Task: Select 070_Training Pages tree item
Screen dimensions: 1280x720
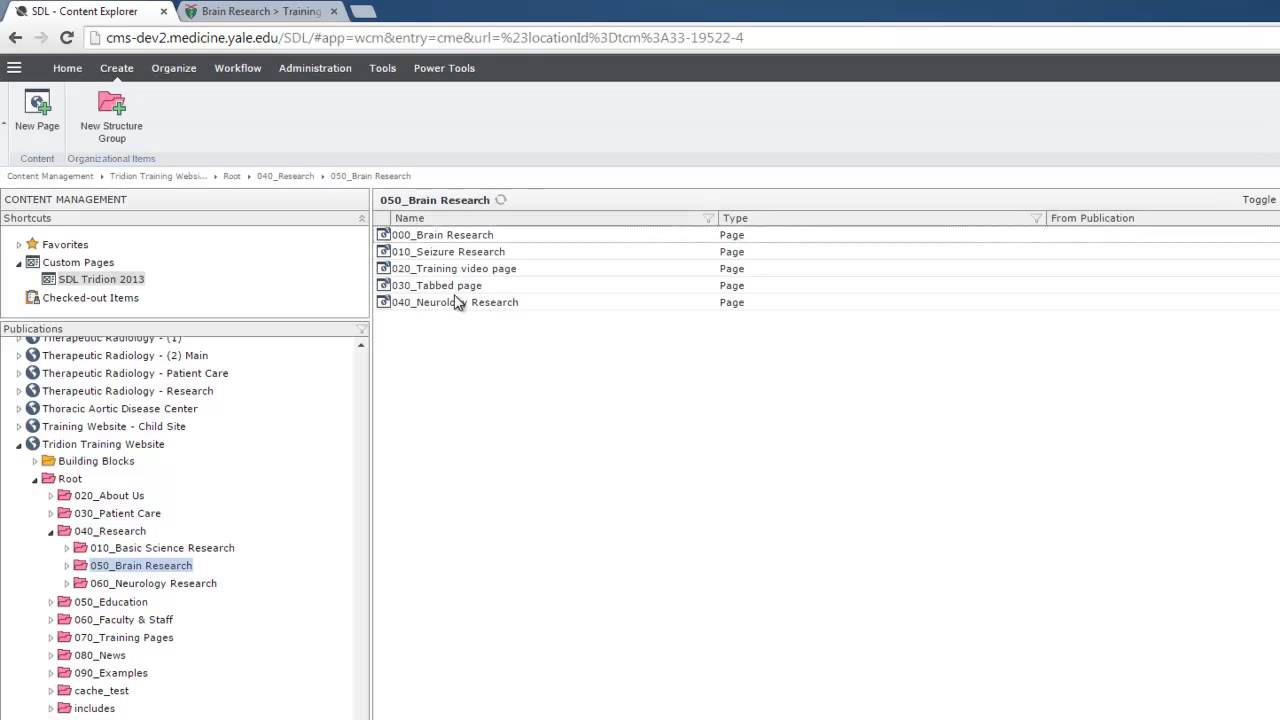Action: tap(123, 638)
